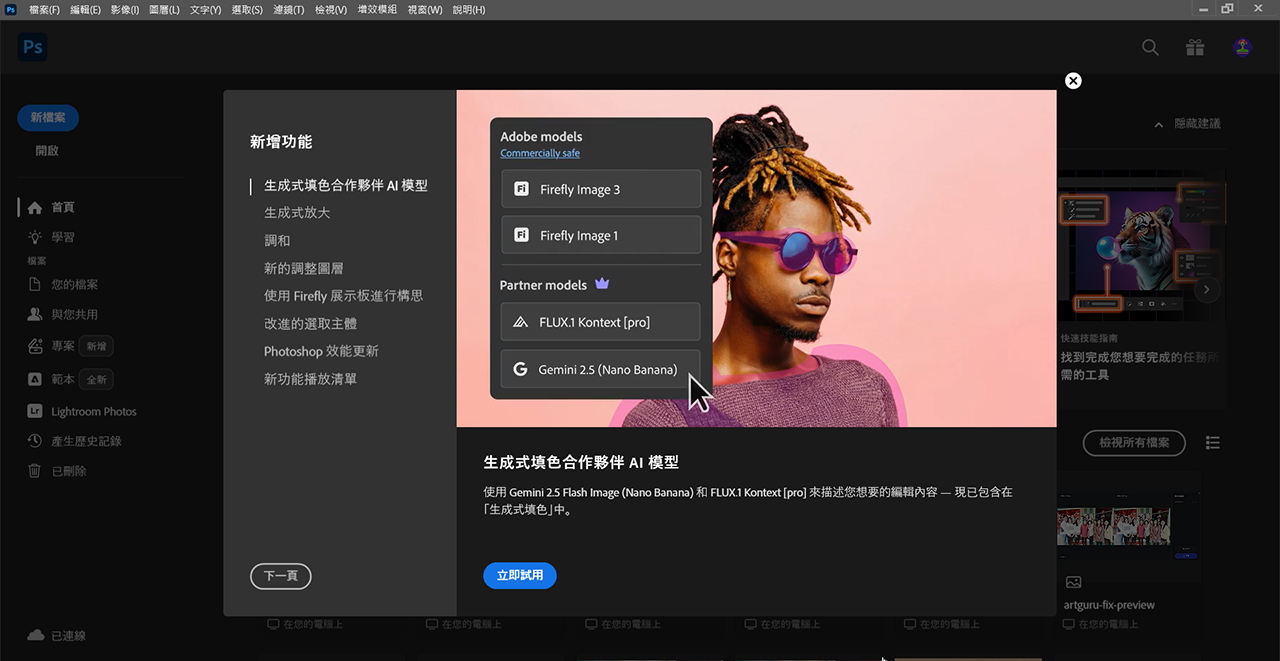Open the 增效模組 plugins menu
1280x661 pixels.
pyautogui.click(x=377, y=9)
